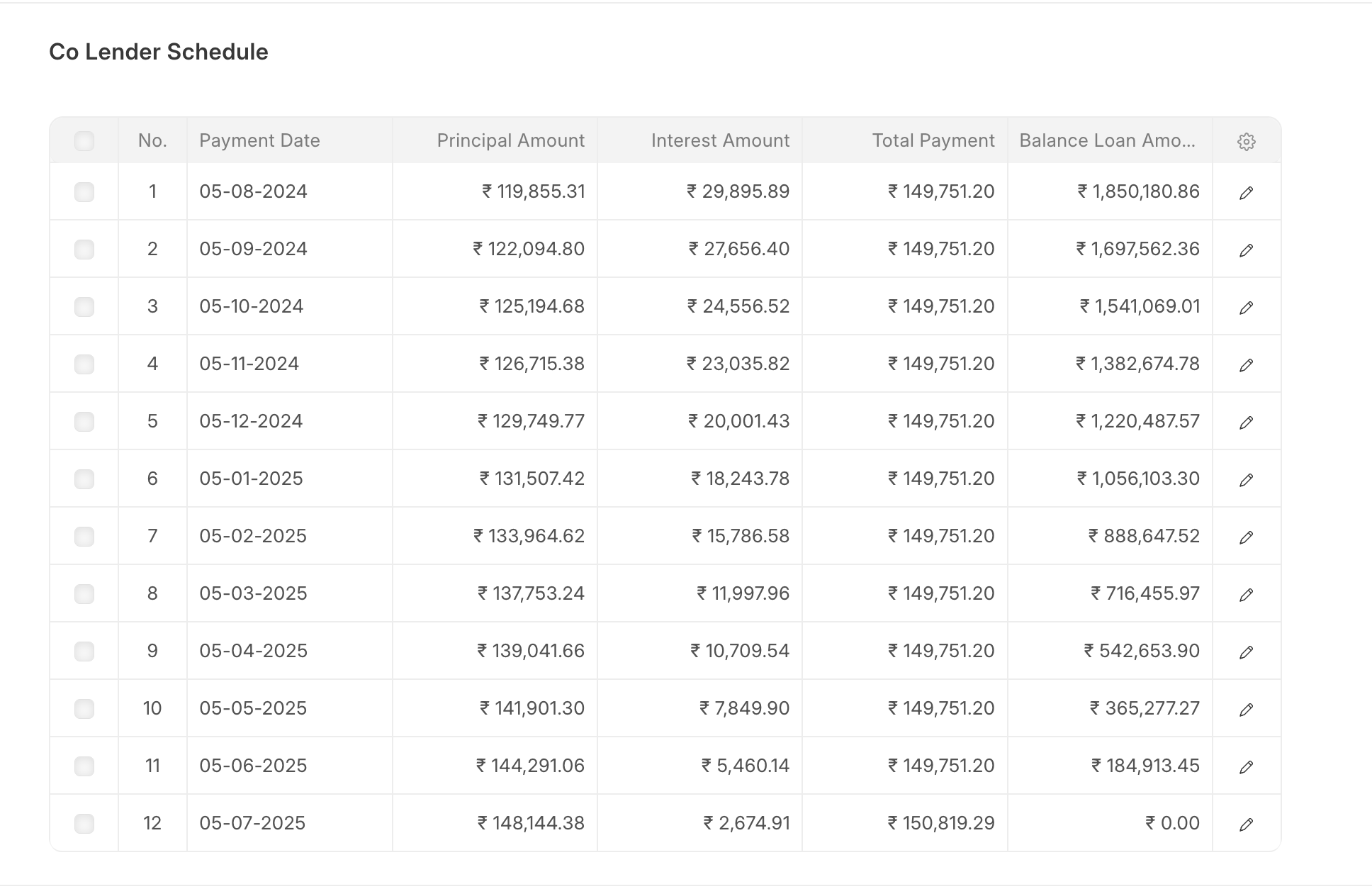1372x889 pixels.
Task: Edit row 11 with pencil icon
Action: [1247, 766]
